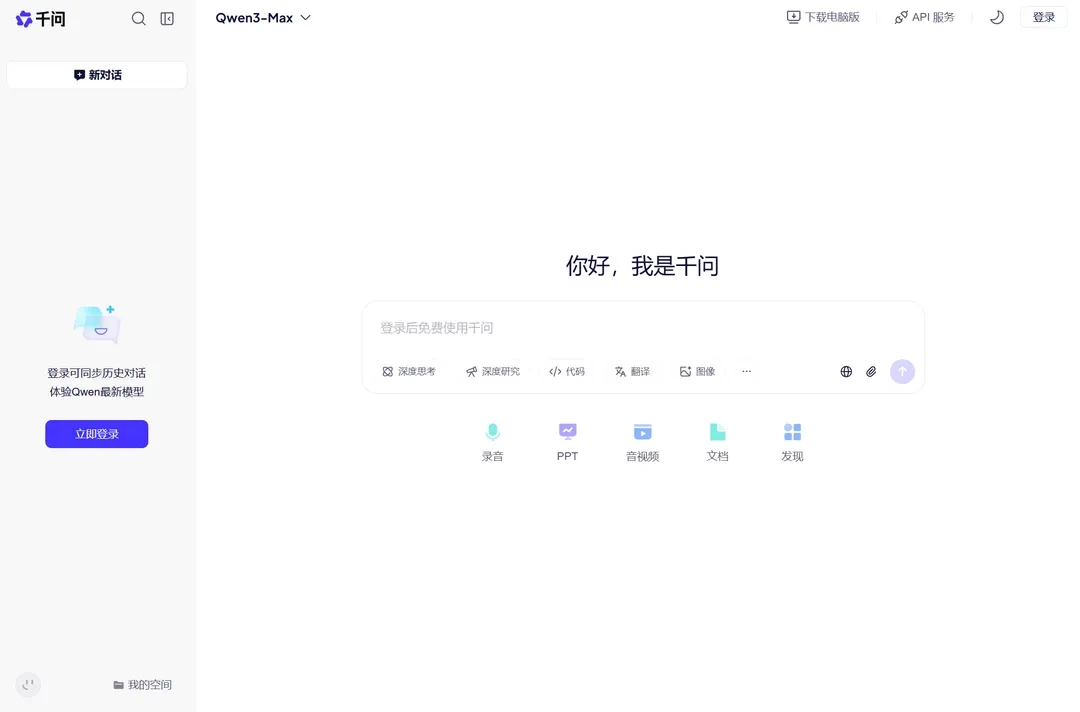Expand more tools with the ellipsis
The height and width of the screenshot is (712, 1080).
[x=746, y=371]
